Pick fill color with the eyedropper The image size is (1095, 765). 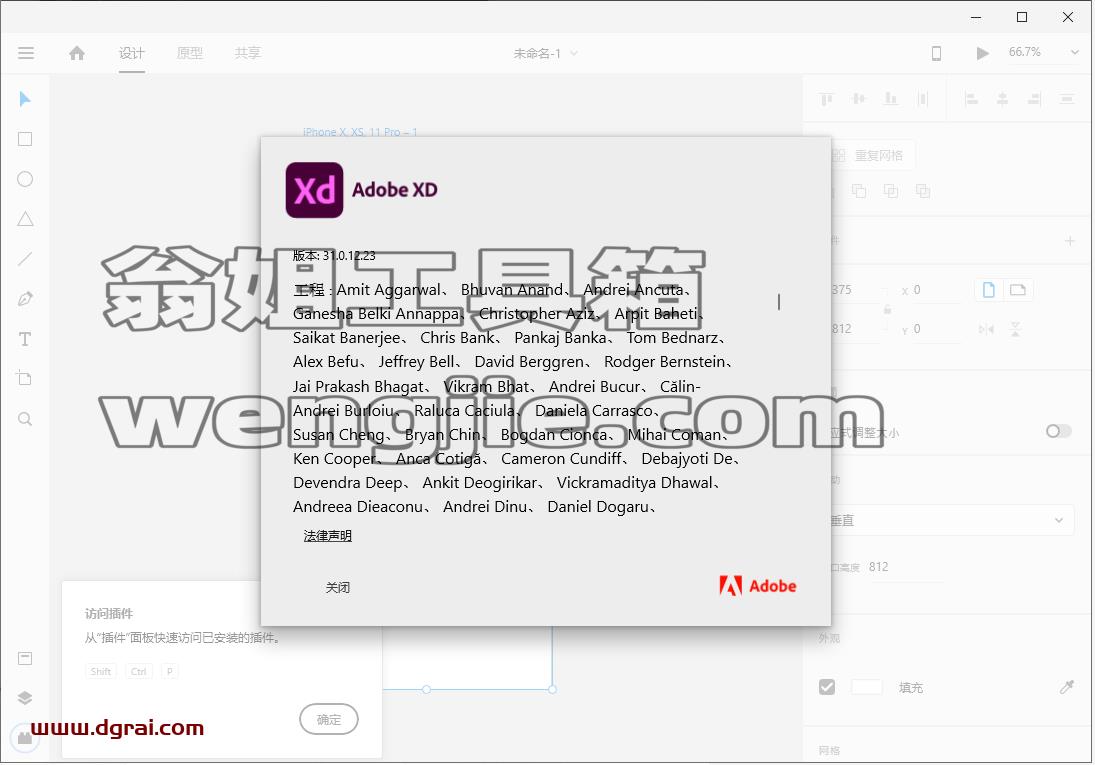[1066, 687]
